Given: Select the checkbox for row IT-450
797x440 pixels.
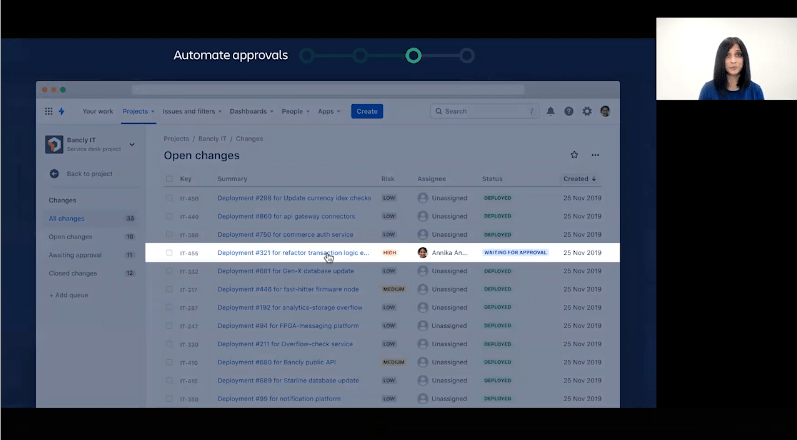Looking at the screenshot, I should [x=169, y=198].
